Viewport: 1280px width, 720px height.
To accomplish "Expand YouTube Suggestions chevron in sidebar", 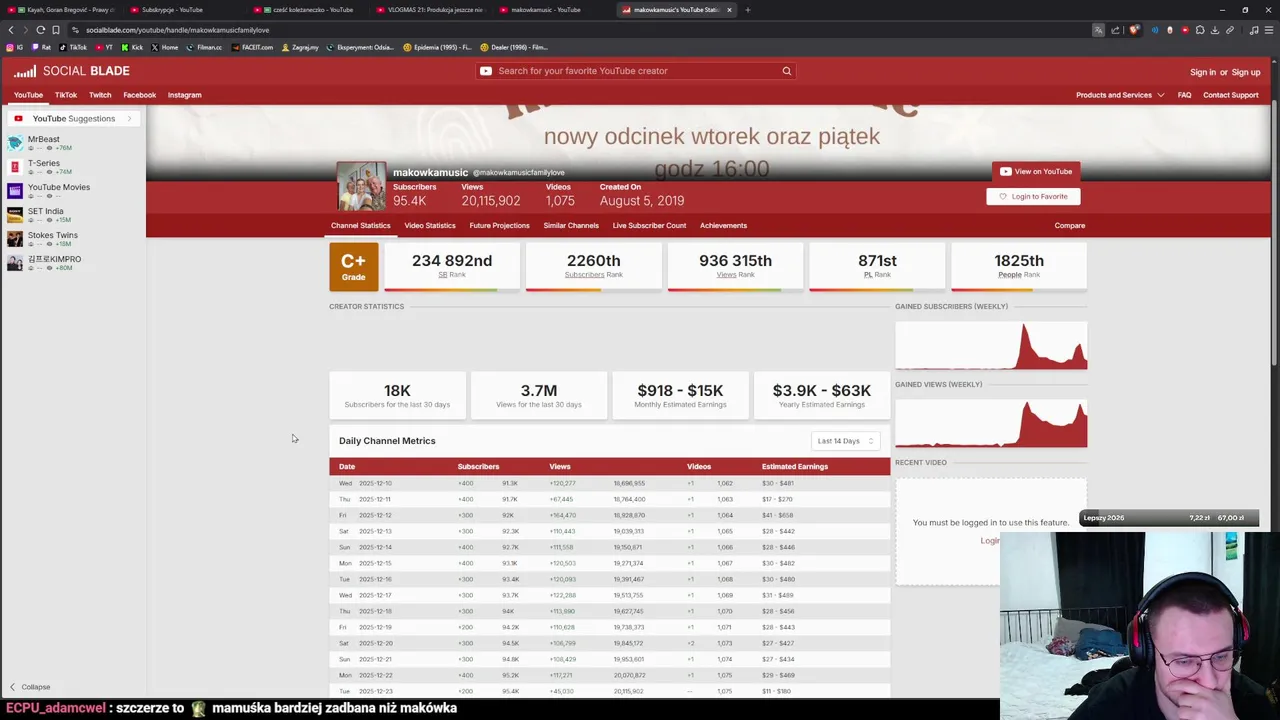I will coord(129,118).
